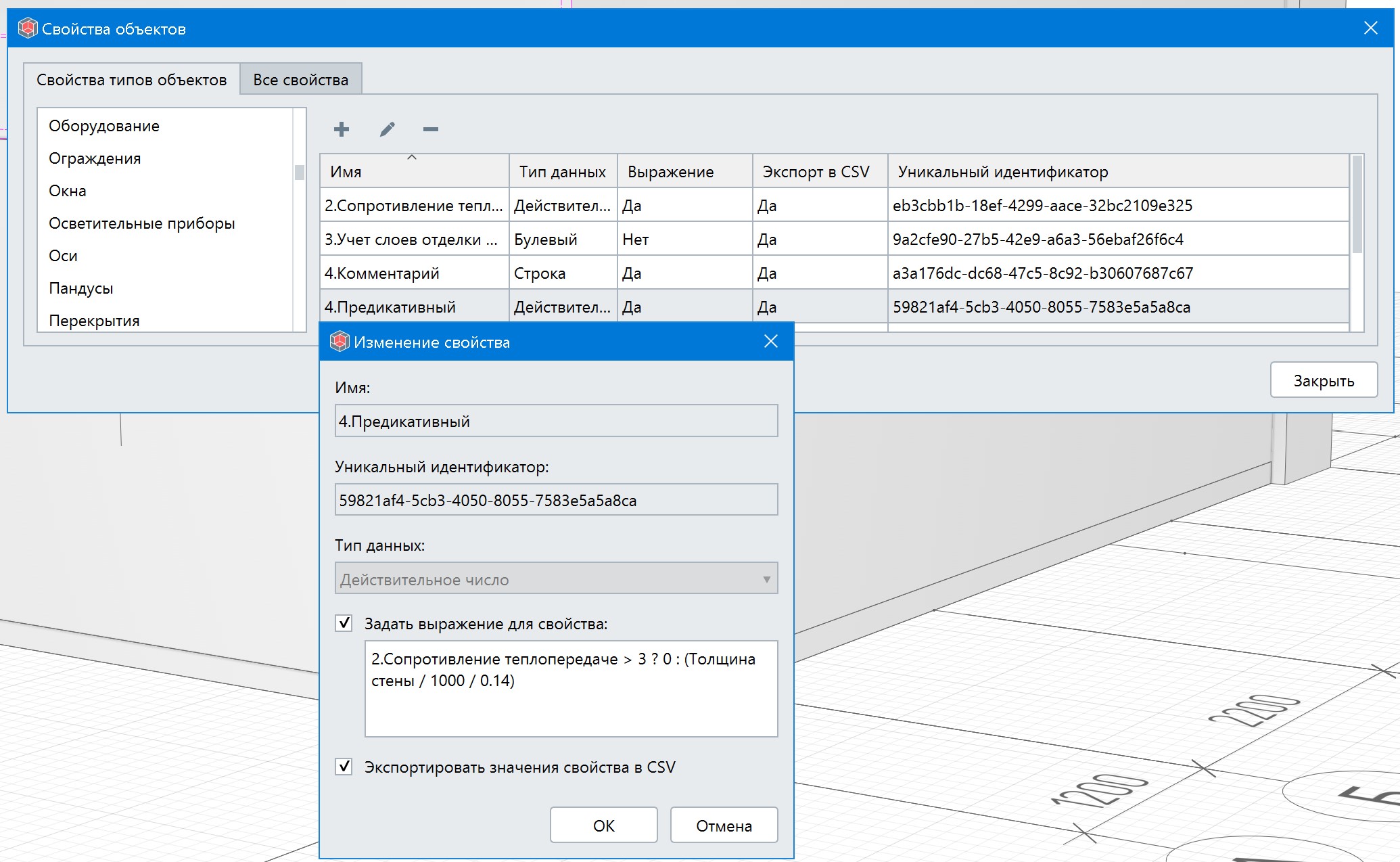Click the Уникальный идентификатор input field
This screenshot has height=862, width=1400.
pos(556,499)
